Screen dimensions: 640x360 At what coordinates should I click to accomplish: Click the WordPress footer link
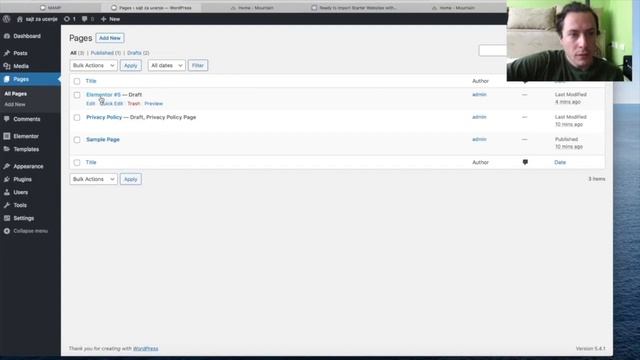[x=146, y=349]
